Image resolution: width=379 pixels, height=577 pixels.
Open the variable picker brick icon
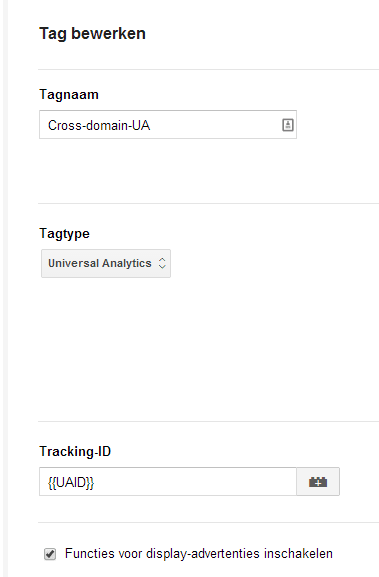(318, 482)
